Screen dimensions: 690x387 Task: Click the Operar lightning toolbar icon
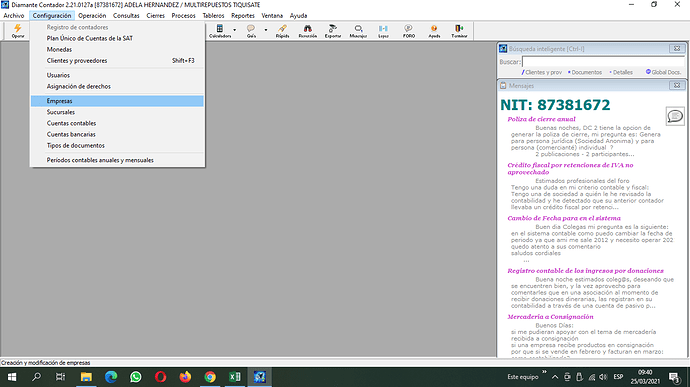click(18, 31)
